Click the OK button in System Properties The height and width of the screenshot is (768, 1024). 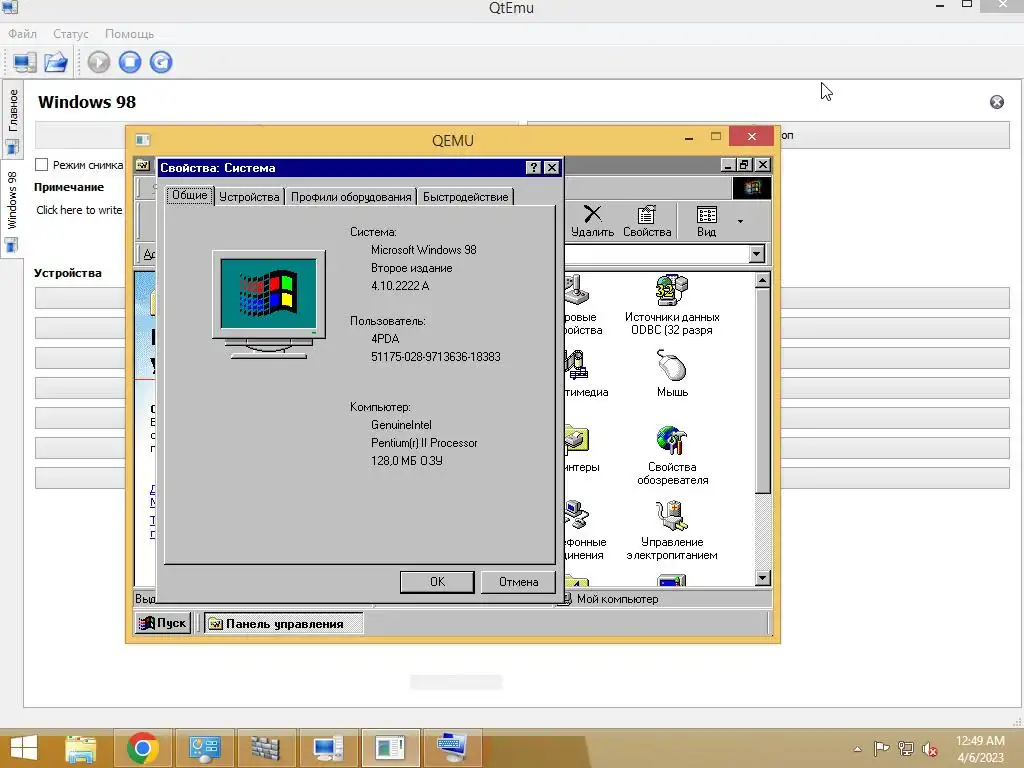pyautogui.click(x=437, y=582)
